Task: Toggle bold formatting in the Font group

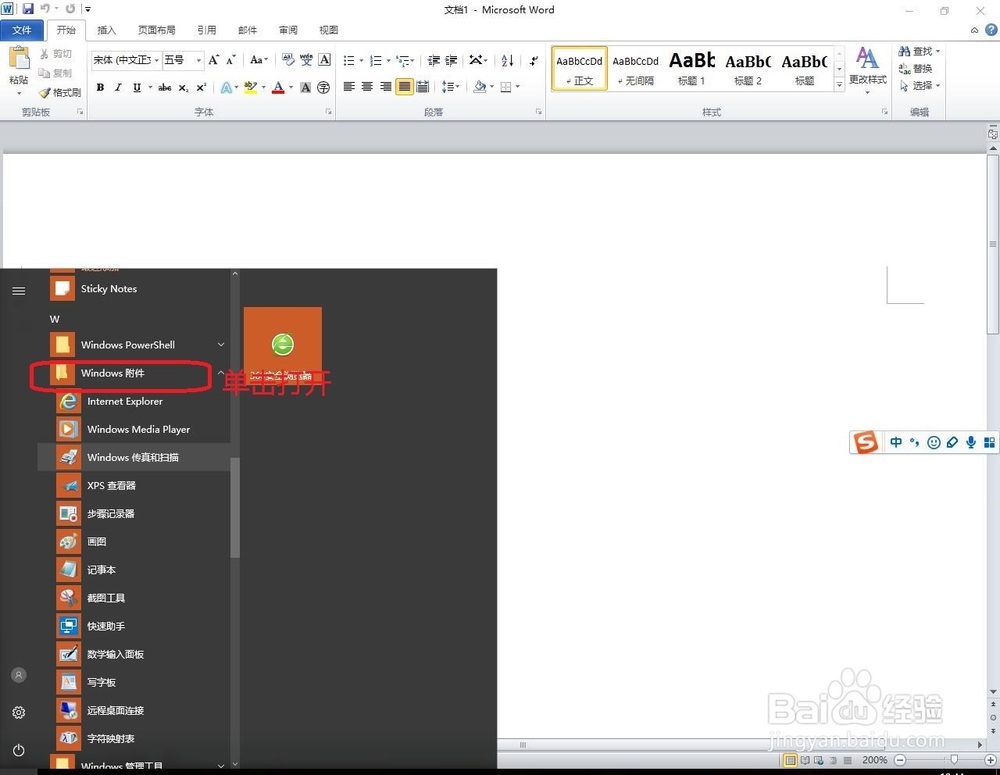Action: coord(100,87)
